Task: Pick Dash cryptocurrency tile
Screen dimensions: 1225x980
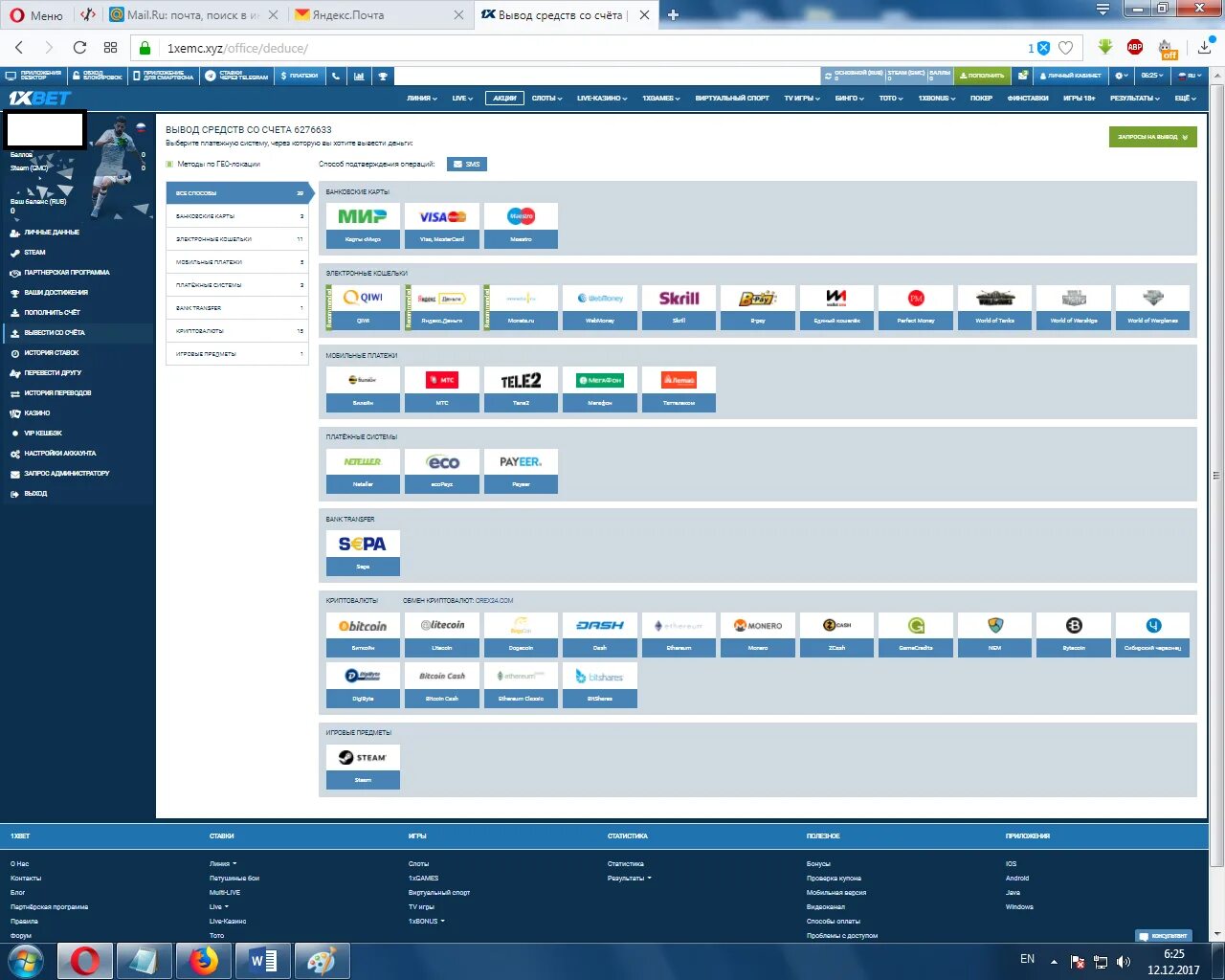Action: coord(600,635)
